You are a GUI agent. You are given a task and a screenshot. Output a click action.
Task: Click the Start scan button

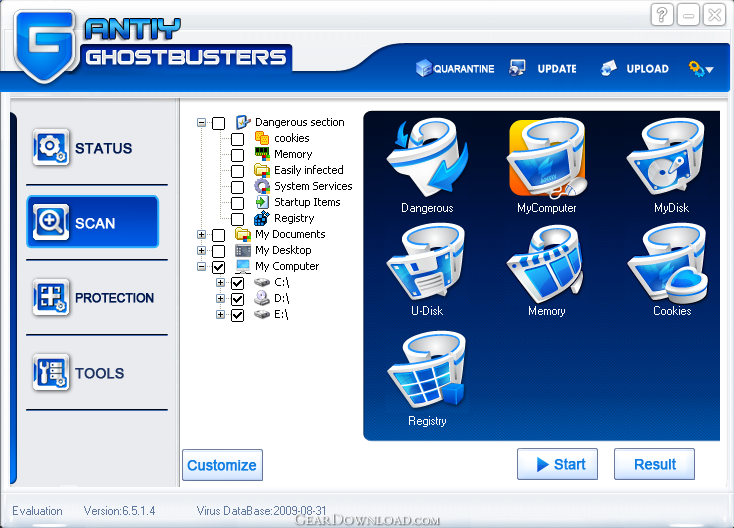(x=557, y=464)
